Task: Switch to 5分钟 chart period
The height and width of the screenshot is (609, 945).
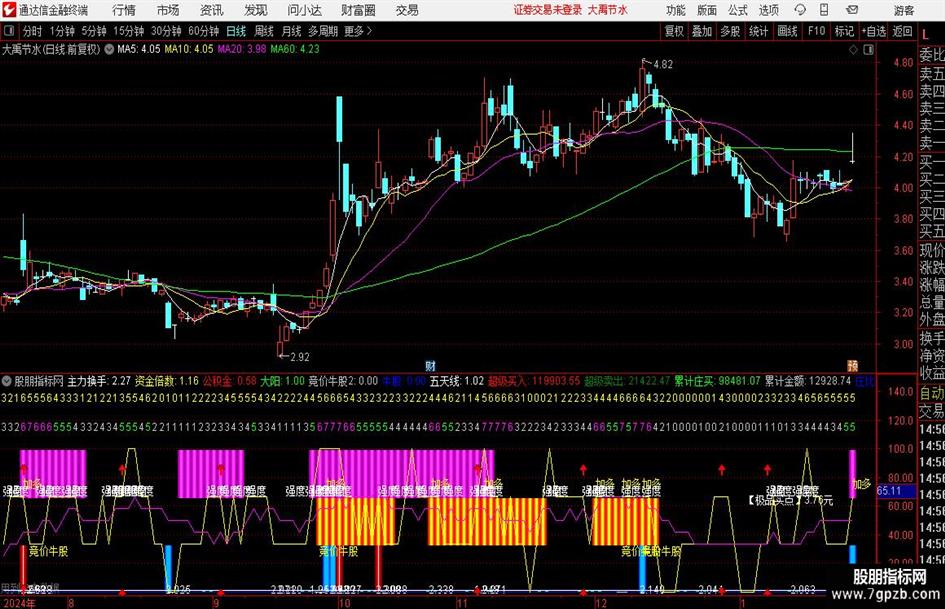Action: 94,31
